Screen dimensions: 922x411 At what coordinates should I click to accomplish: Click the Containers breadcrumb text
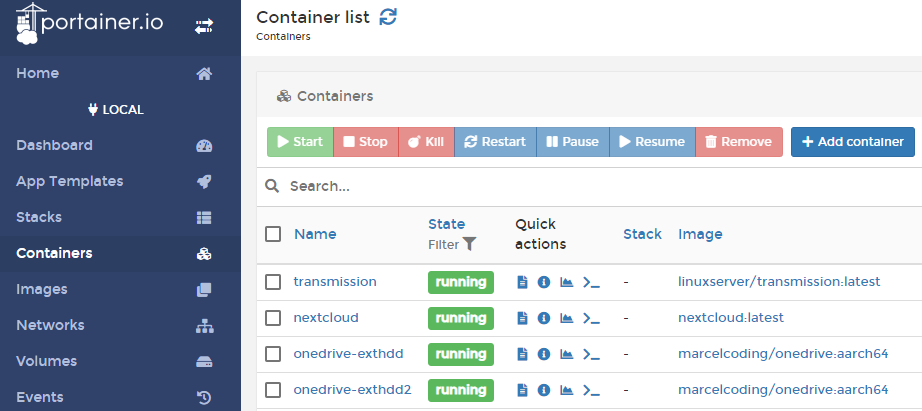[283, 36]
